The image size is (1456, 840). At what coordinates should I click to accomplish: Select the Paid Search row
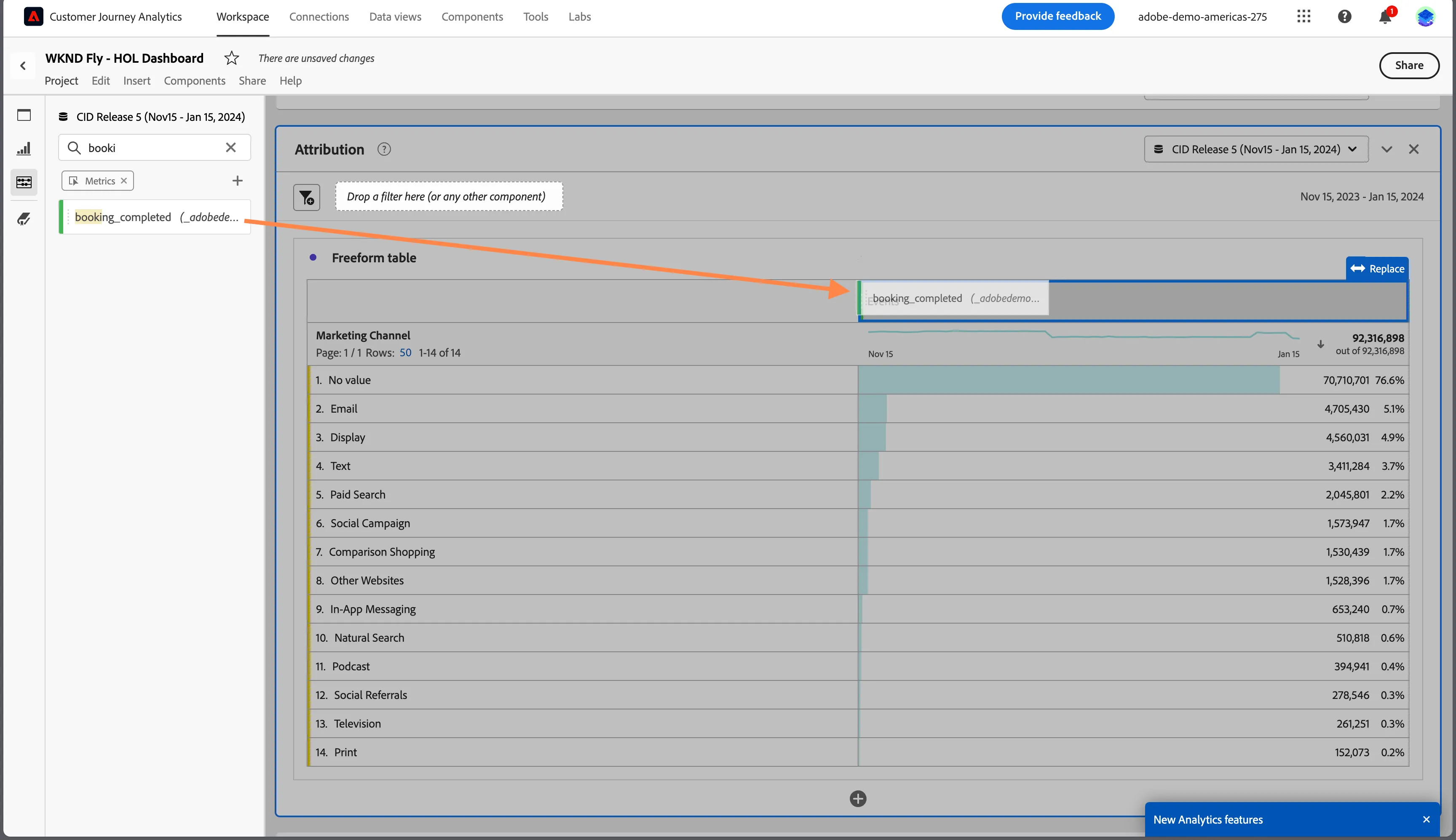click(858, 494)
